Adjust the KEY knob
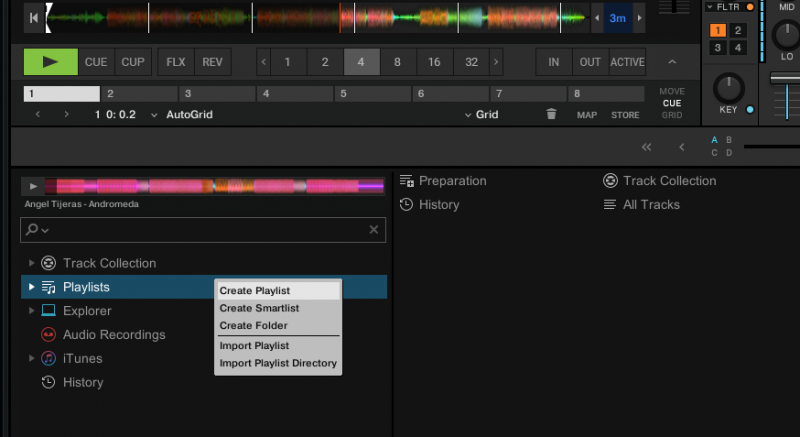800x437 pixels. (729, 88)
